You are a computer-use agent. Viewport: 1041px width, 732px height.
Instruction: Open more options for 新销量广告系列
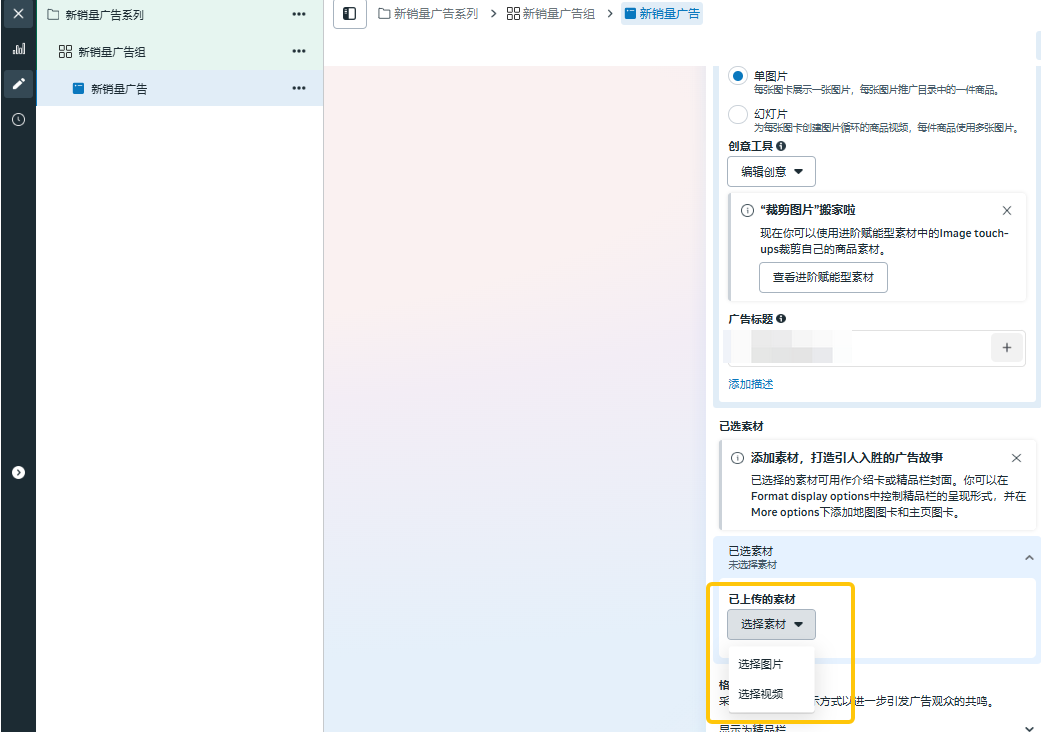(299, 15)
